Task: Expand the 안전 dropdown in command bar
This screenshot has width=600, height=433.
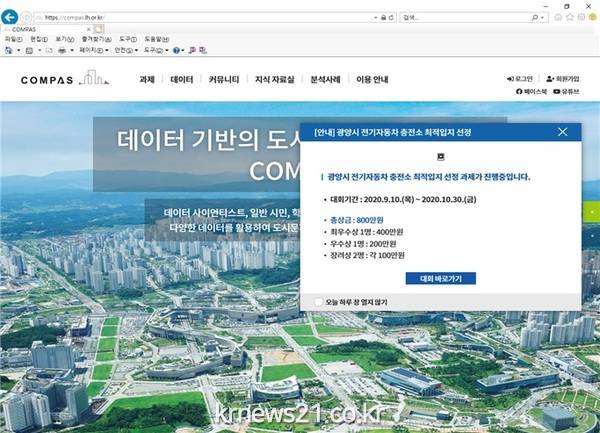Action: point(125,49)
